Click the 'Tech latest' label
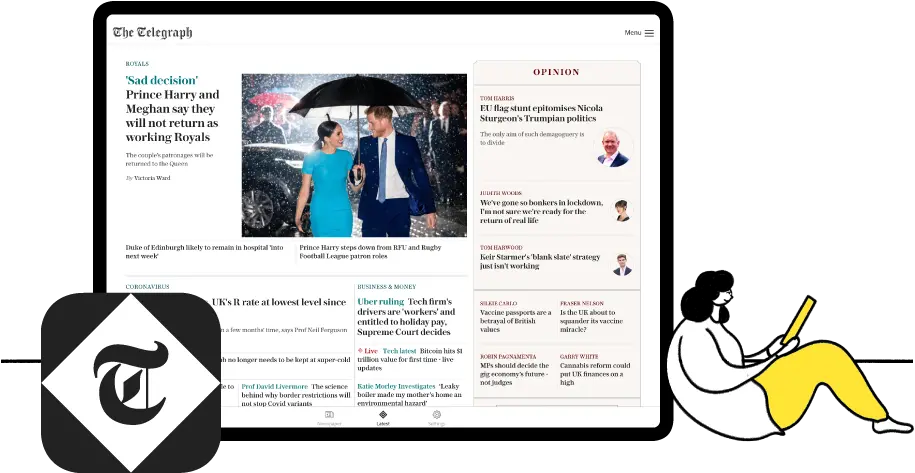Image resolution: width=915 pixels, height=473 pixels. 399,351
